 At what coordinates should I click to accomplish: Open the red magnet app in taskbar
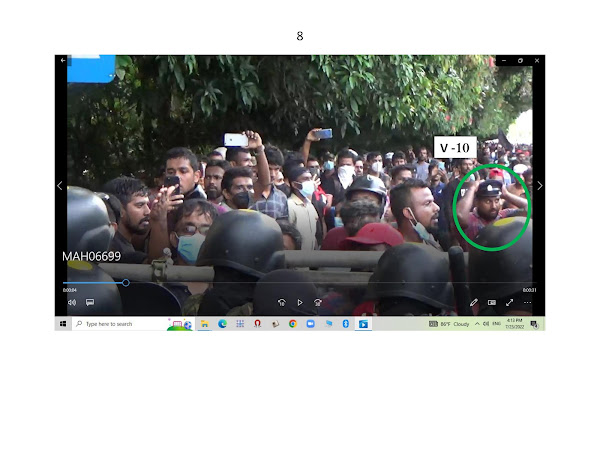click(258, 324)
